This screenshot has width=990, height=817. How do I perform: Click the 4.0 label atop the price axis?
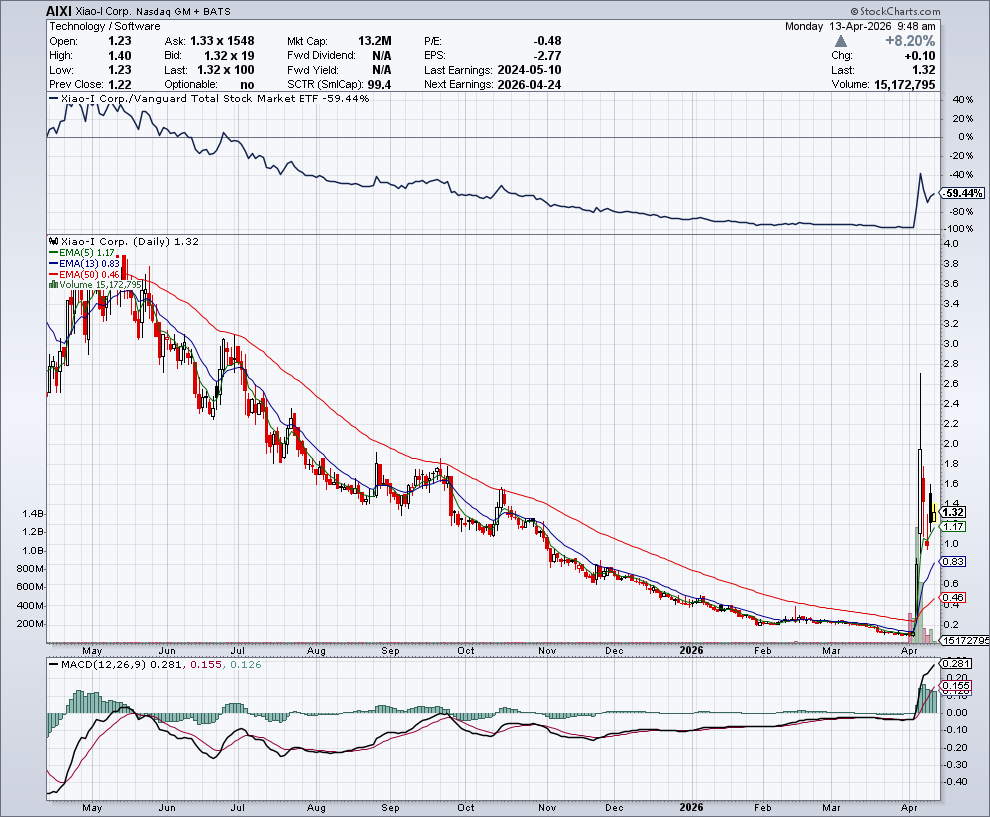tap(950, 244)
